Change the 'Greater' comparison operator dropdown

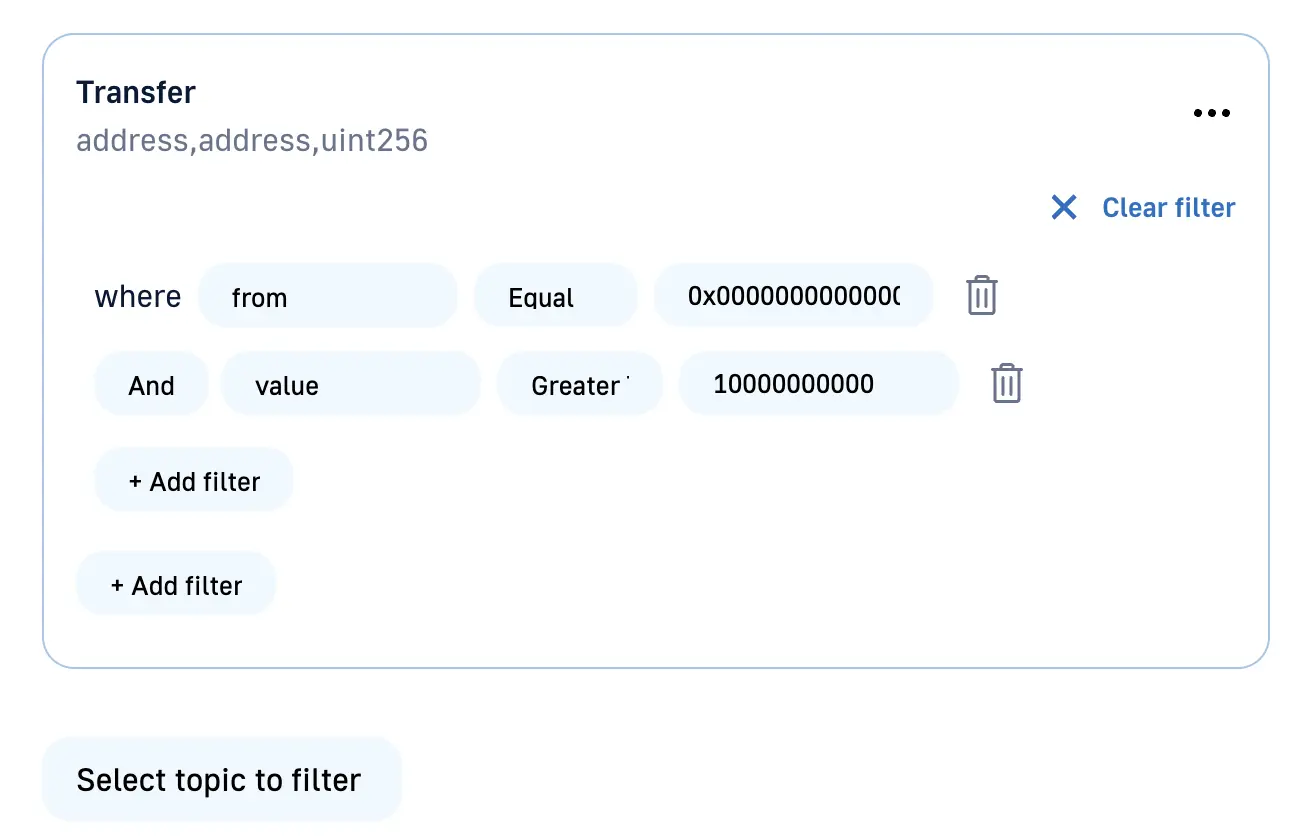(579, 385)
